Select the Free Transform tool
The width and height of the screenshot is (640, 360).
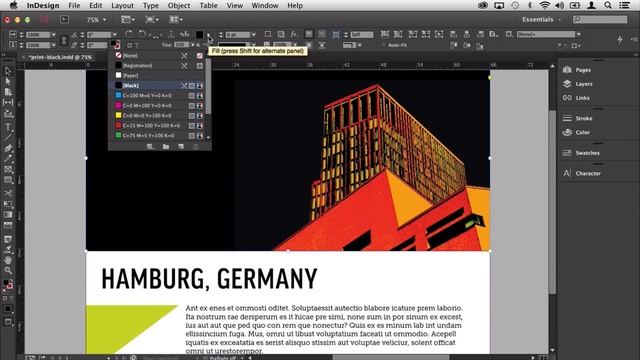[8, 204]
